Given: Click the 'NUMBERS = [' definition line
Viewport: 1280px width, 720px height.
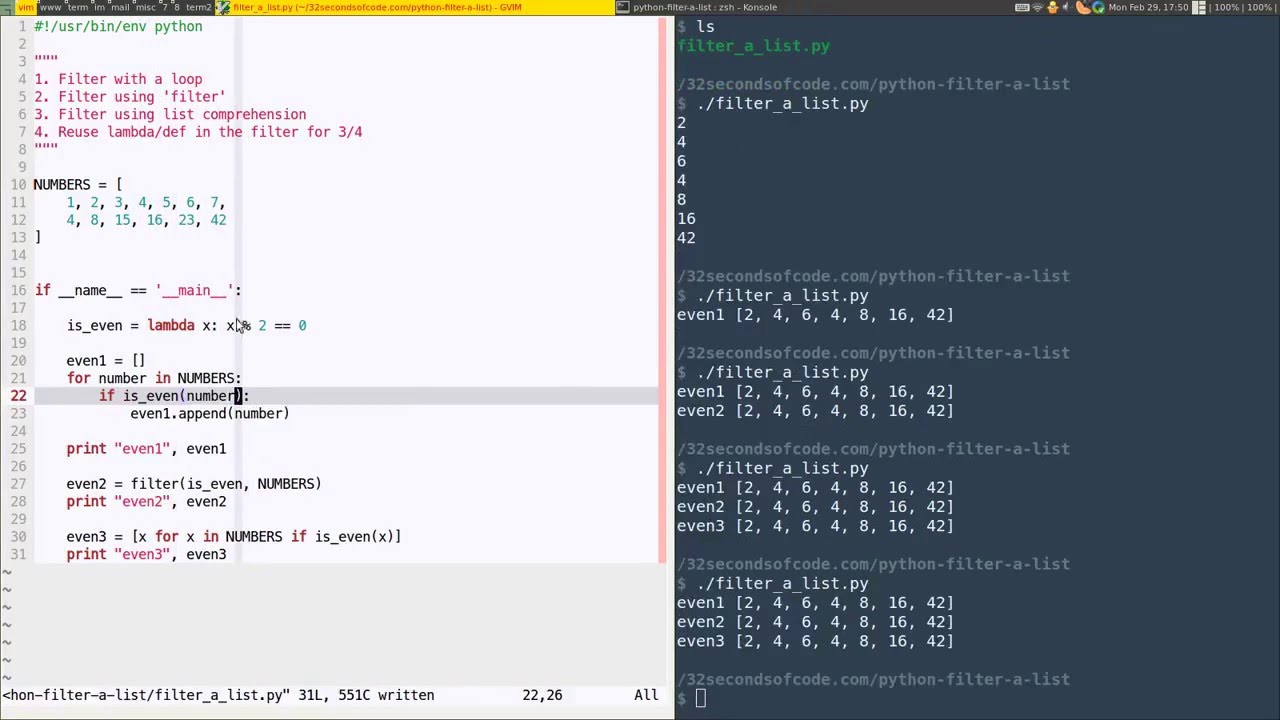Looking at the screenshot, I should click(78, 185).
